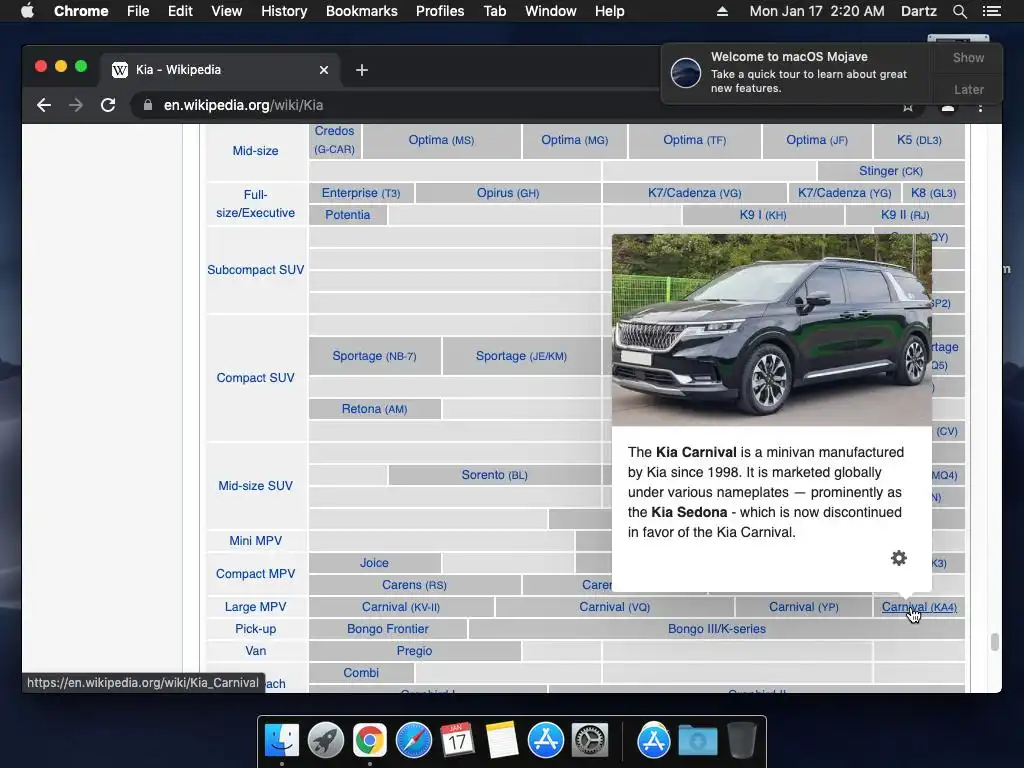Screen dimensions: 1024x768
Task: Click Later on the Mojave notification
Action: coord(968,89)
